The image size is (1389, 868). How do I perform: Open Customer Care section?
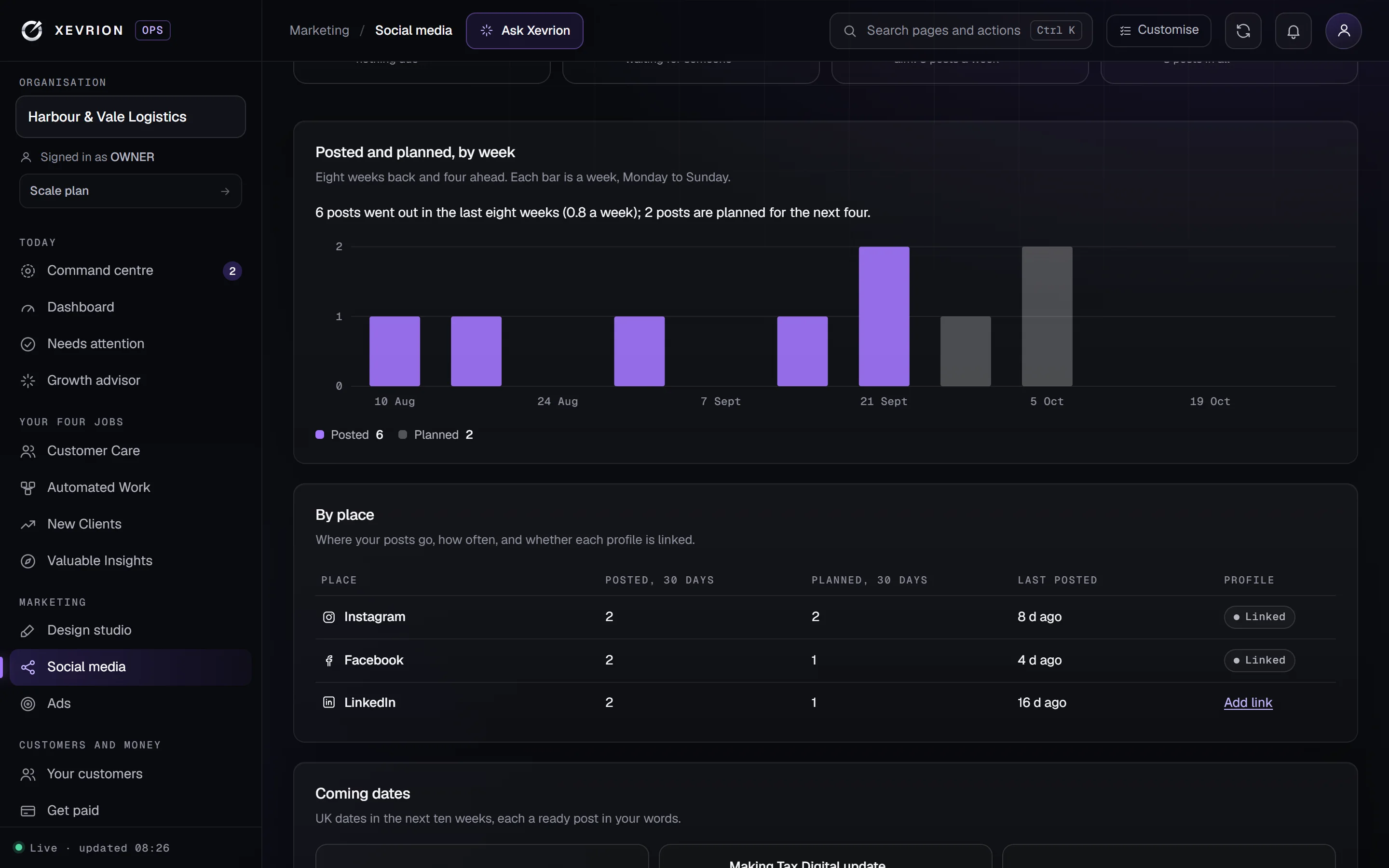click(x=130, y=451)
